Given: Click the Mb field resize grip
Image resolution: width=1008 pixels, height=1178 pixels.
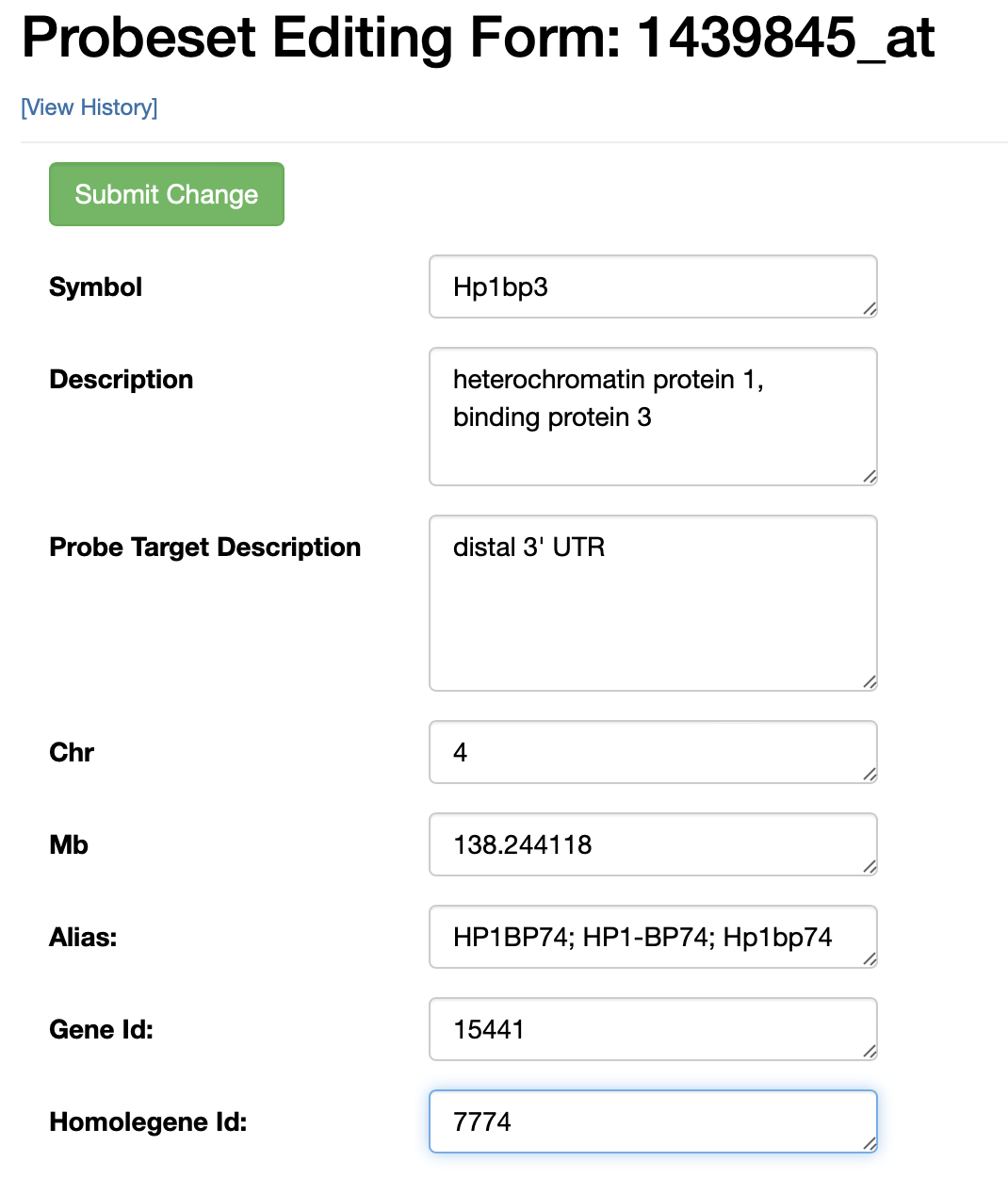Looking at the screenshot, I should click(x=870, y=867).
